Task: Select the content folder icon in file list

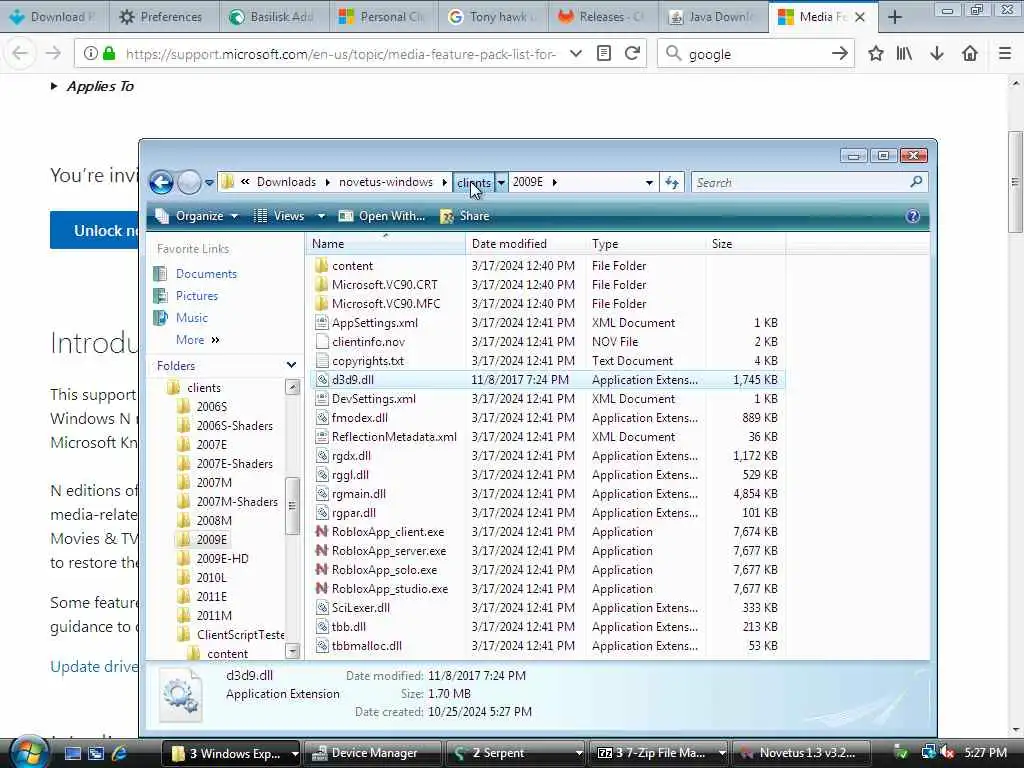Action: coord(321,266)
